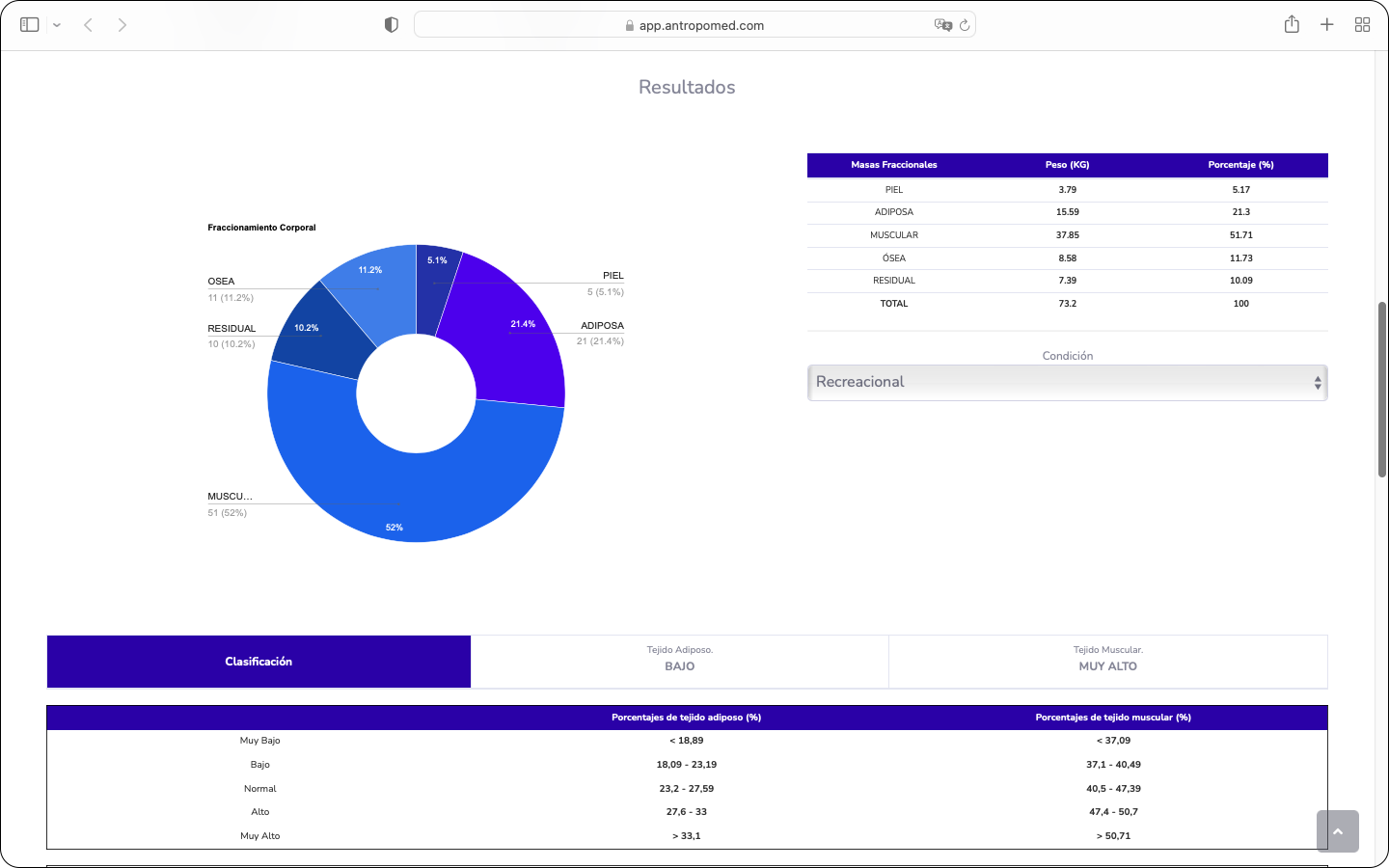The image size is (1389, 868).
Task: Click the ADIPOSA chart legend label
Action: pyautogui.click(x=602, y=326)
